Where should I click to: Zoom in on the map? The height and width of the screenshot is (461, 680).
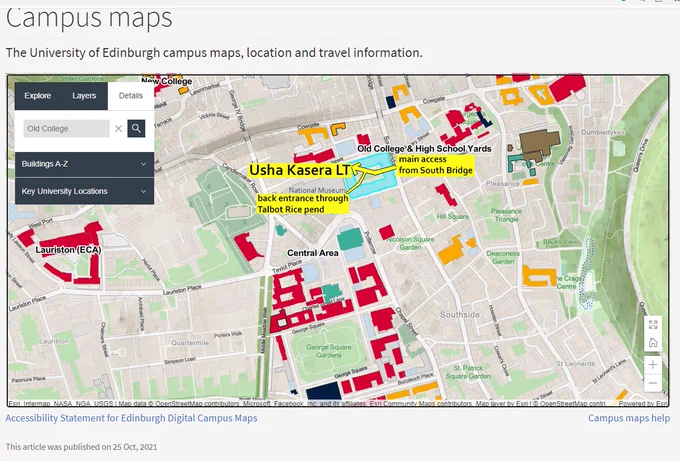pyautogui.click(x=653, y=364)
